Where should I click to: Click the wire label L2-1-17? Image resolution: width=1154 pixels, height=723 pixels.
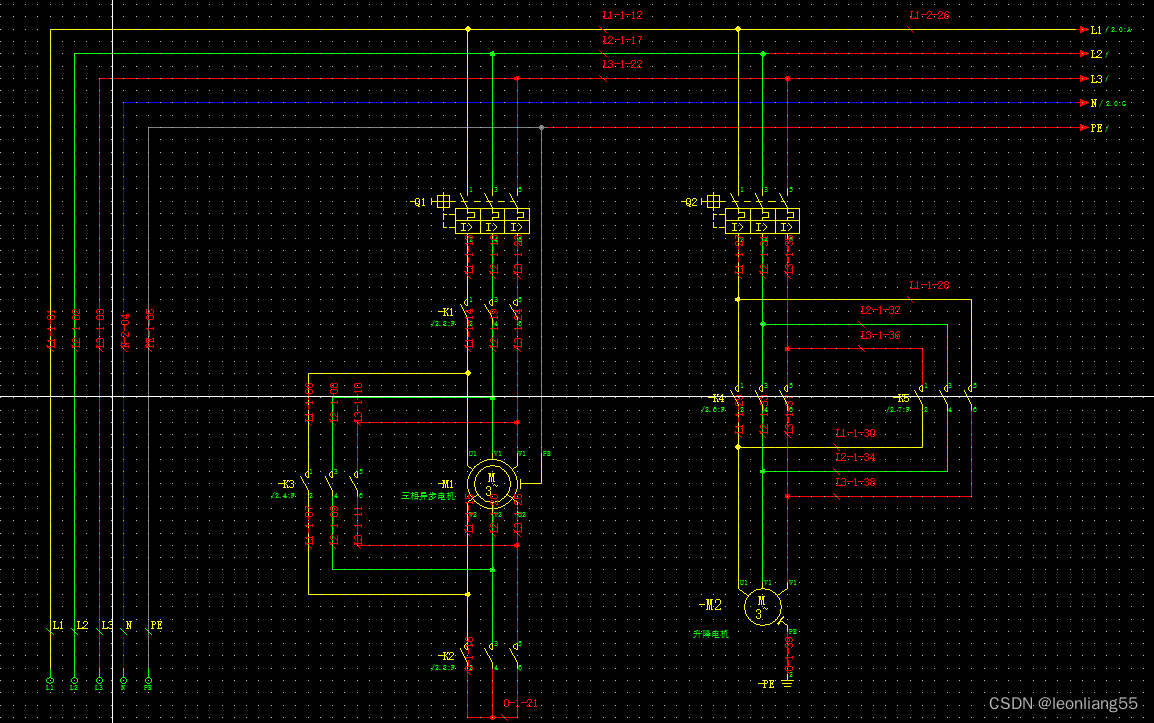tap(622, 40)
